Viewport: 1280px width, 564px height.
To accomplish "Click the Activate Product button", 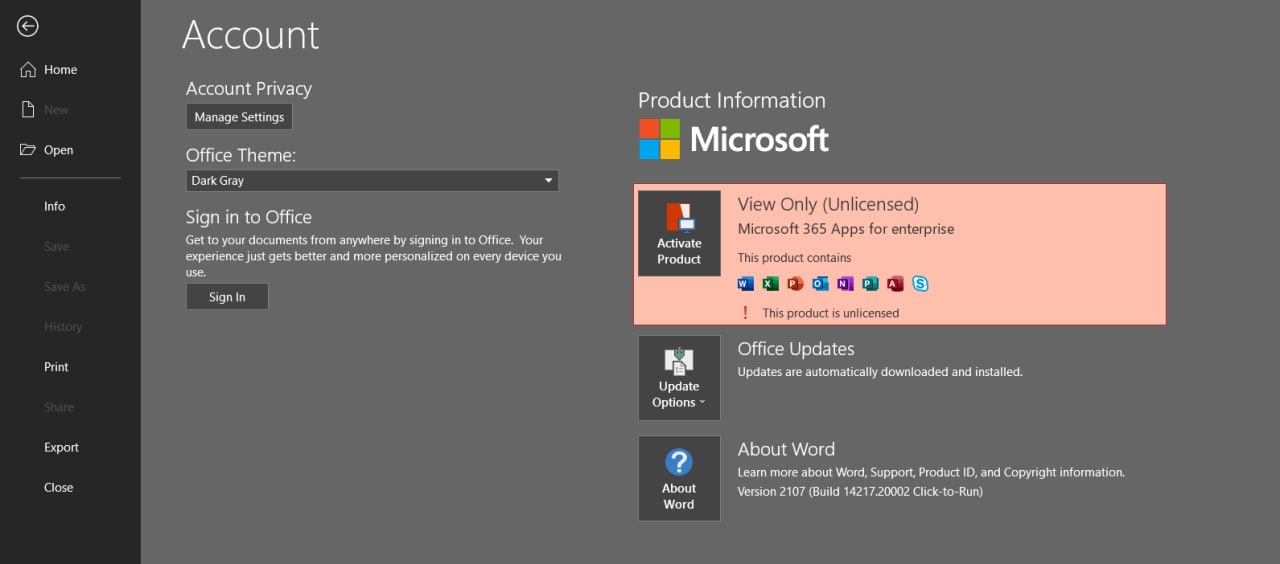I will point(679,233).
